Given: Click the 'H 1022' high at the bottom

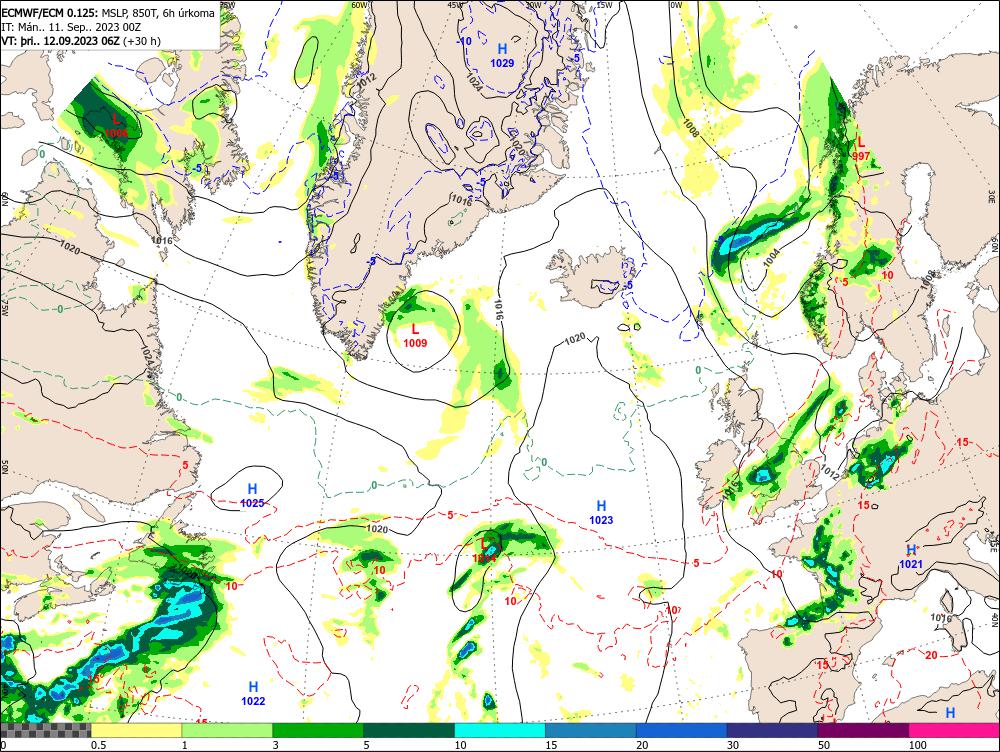Looking at the screenshot, I should coord(253,694).
